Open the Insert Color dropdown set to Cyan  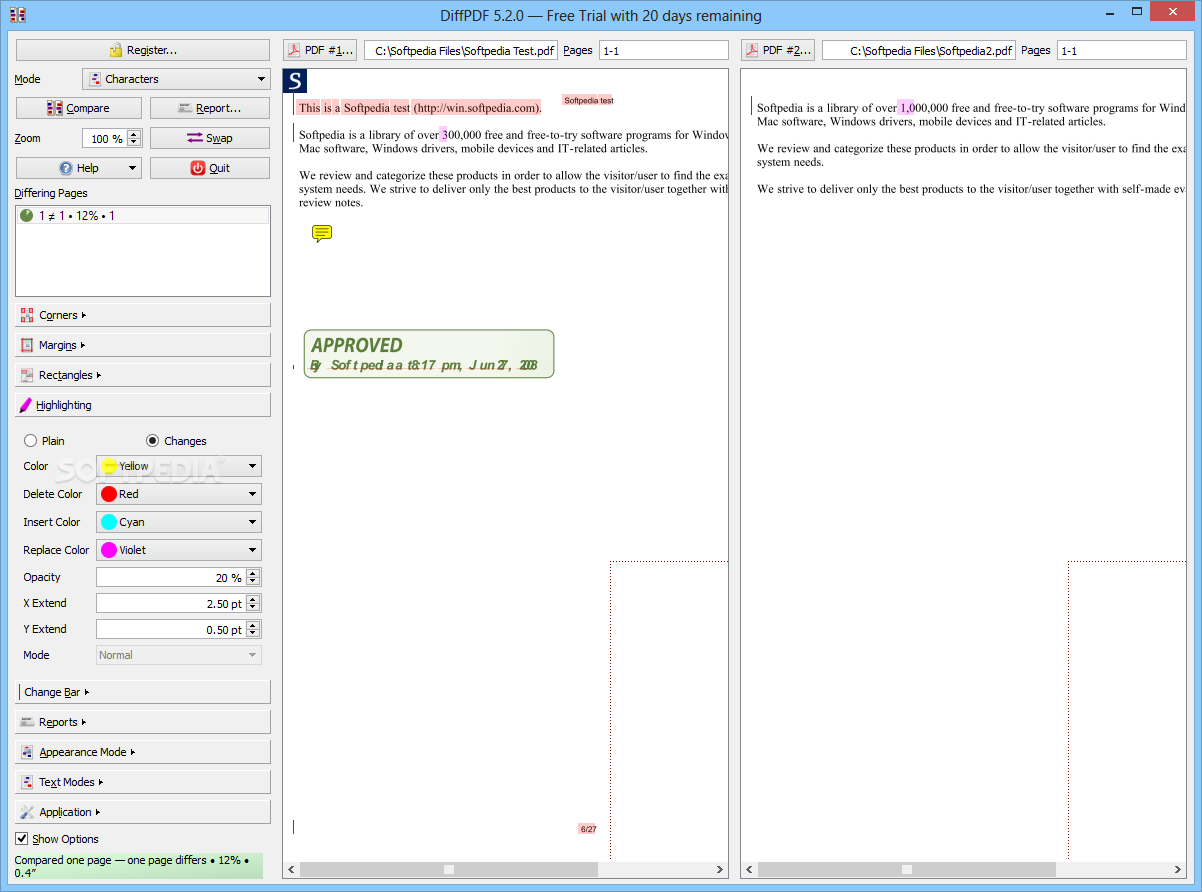coord(179,522)
